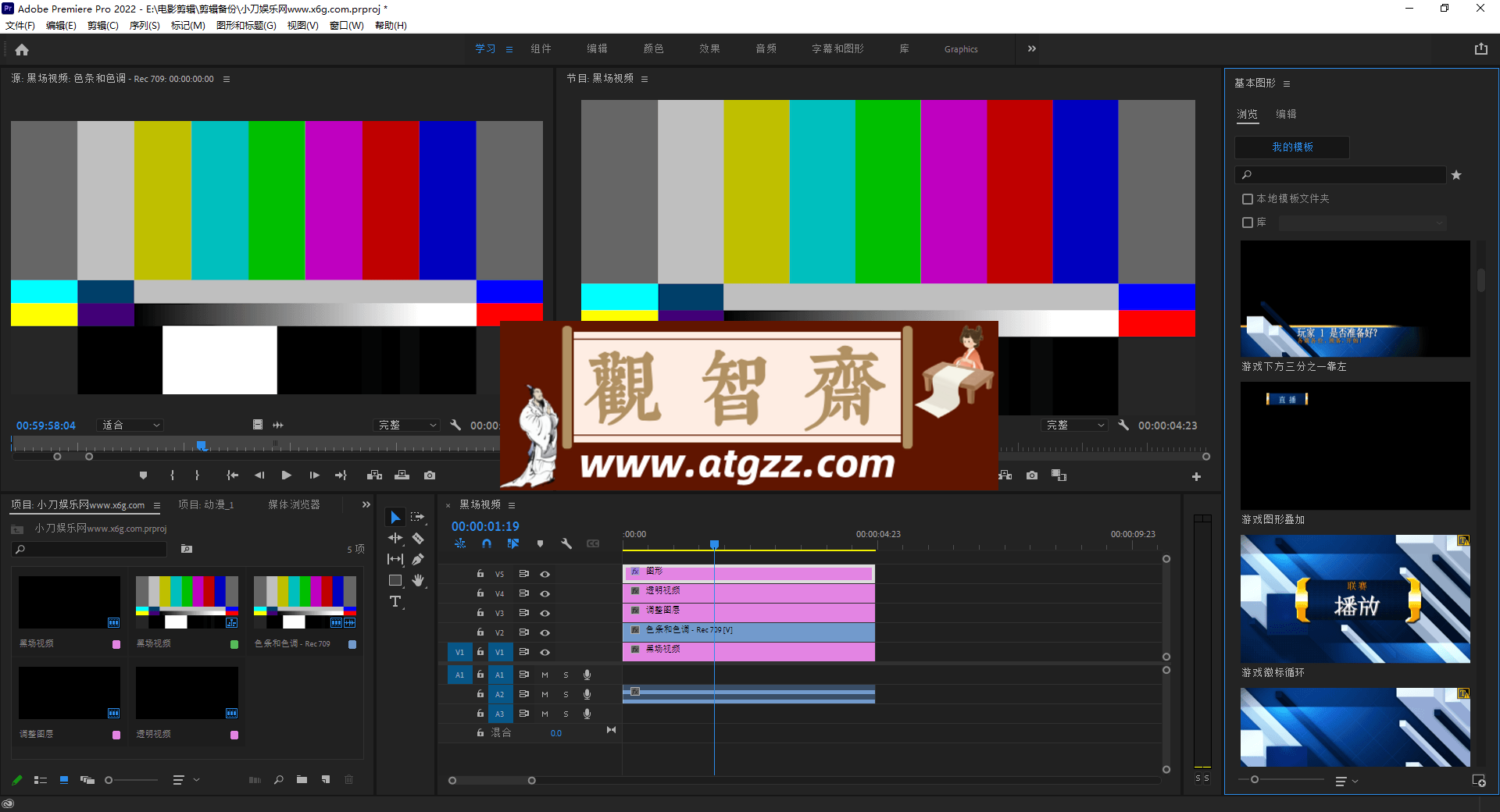Viewport: 1500px width, 812px height.
Task: Open the export share icon at top right
Action: pos(1480,48)
